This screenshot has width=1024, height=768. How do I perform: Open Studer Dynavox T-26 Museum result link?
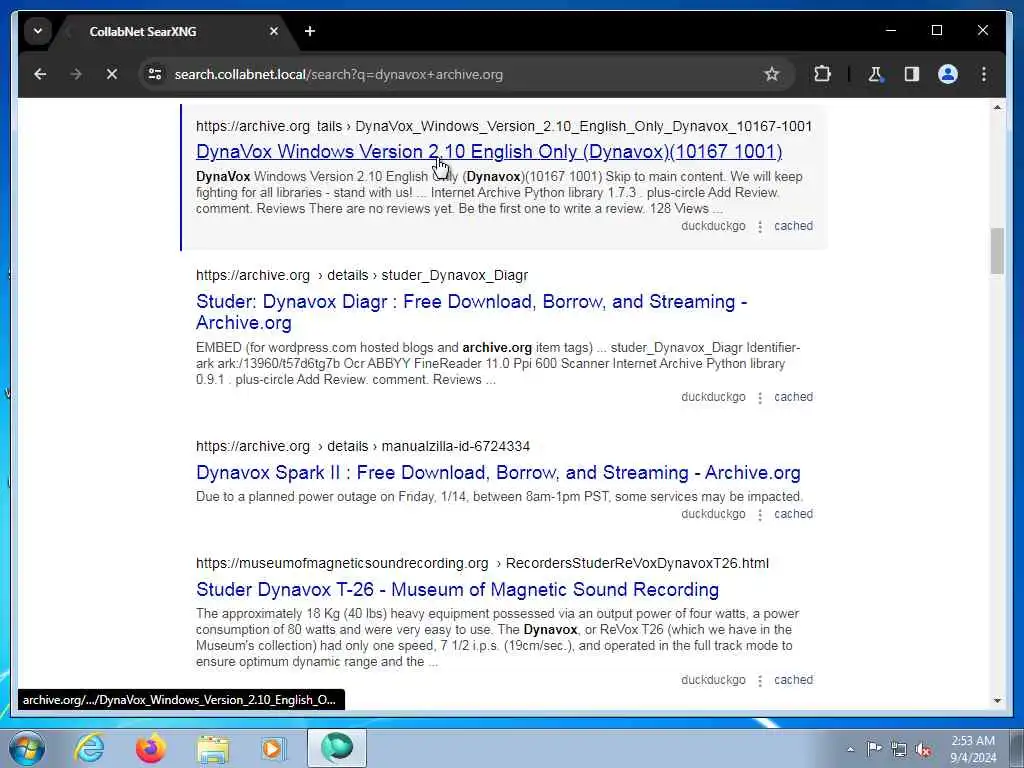coord(457,589)
